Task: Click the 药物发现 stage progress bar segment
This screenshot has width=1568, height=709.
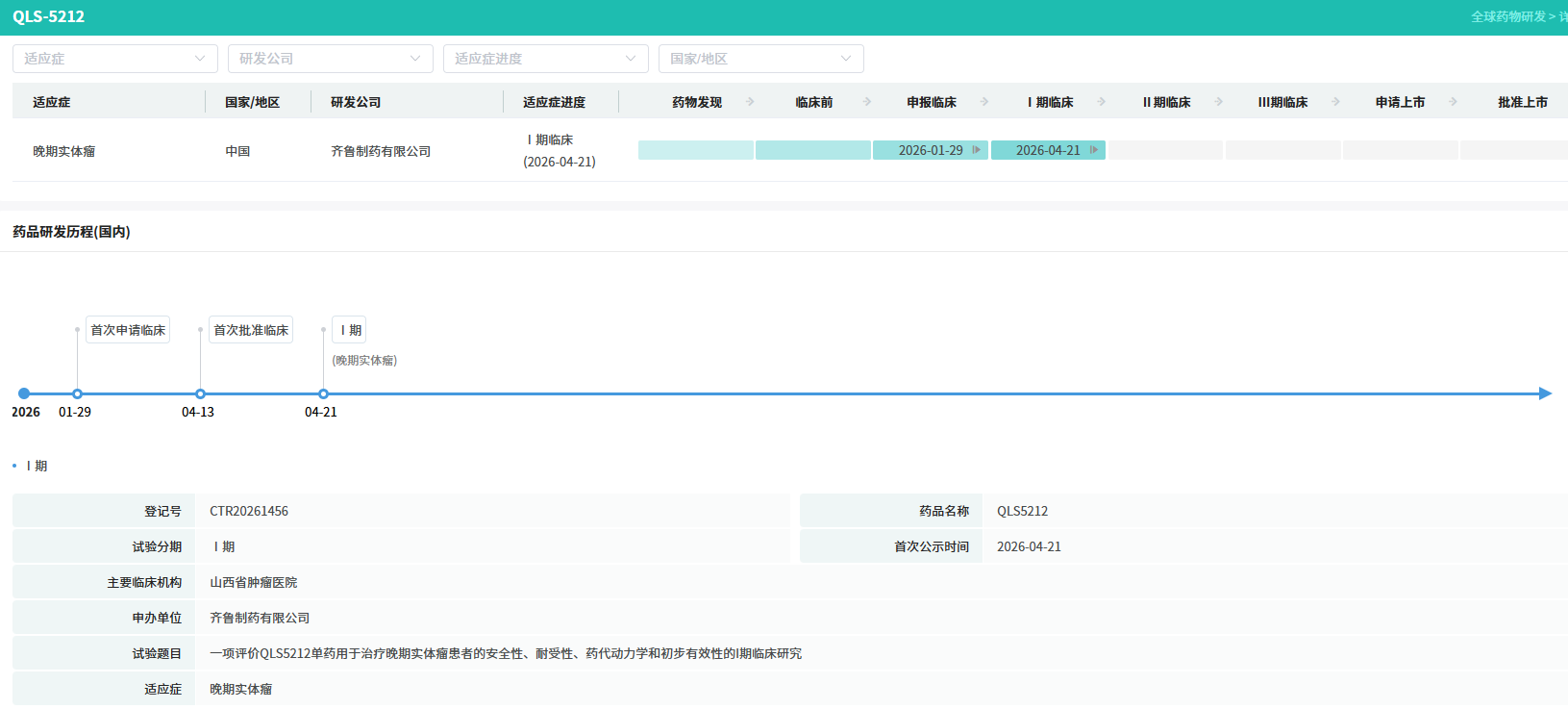Action: (696, 150)
